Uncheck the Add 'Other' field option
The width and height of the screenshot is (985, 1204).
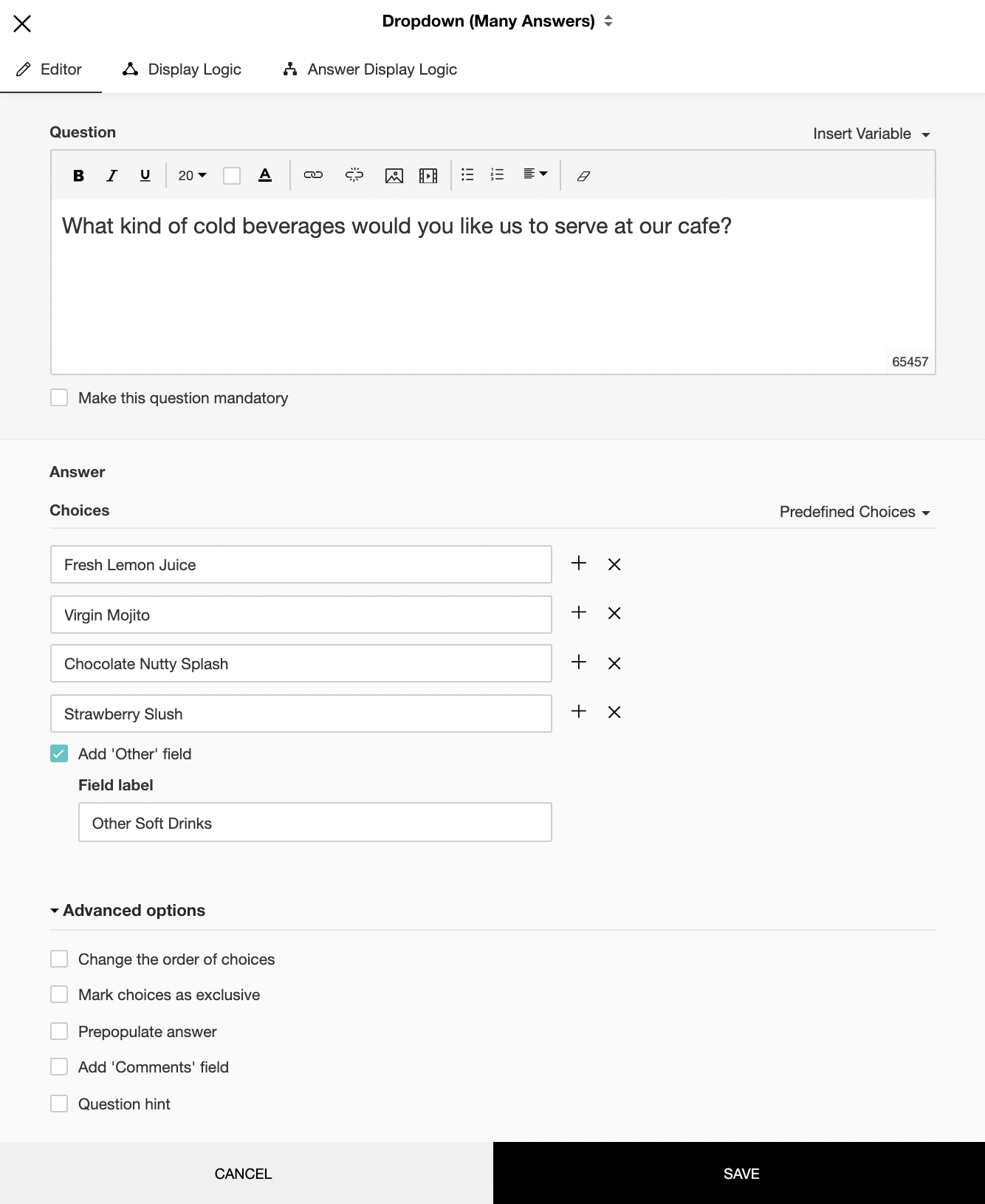pos(59,753)
